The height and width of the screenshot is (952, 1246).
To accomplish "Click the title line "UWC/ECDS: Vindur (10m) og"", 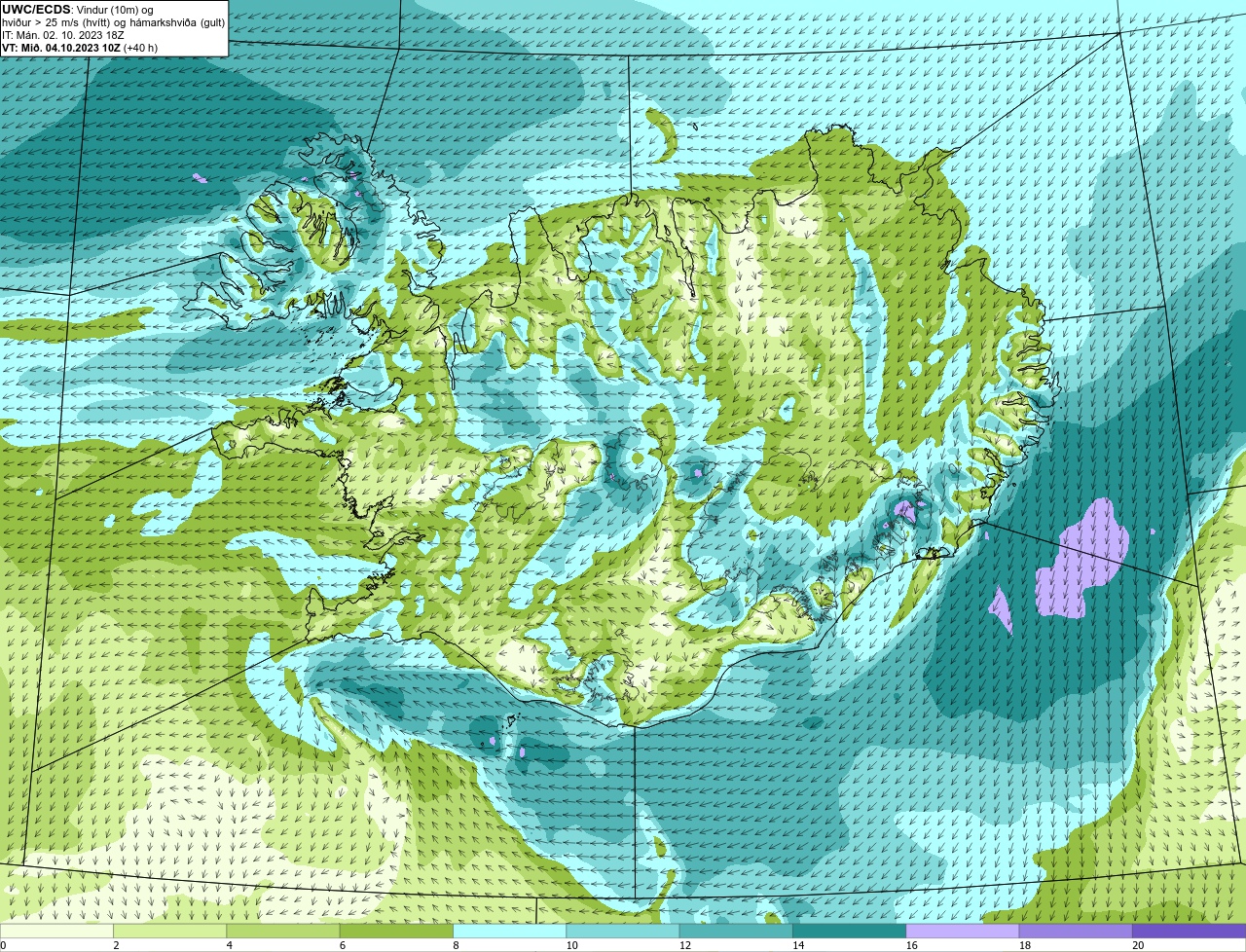I will click(x=77, y=10).
